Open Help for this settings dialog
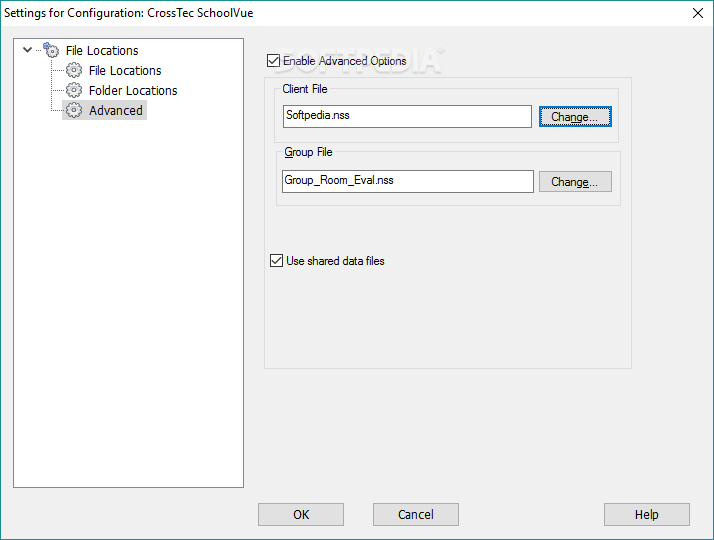The width and height of the screenshot is (714, 540). 647,515
